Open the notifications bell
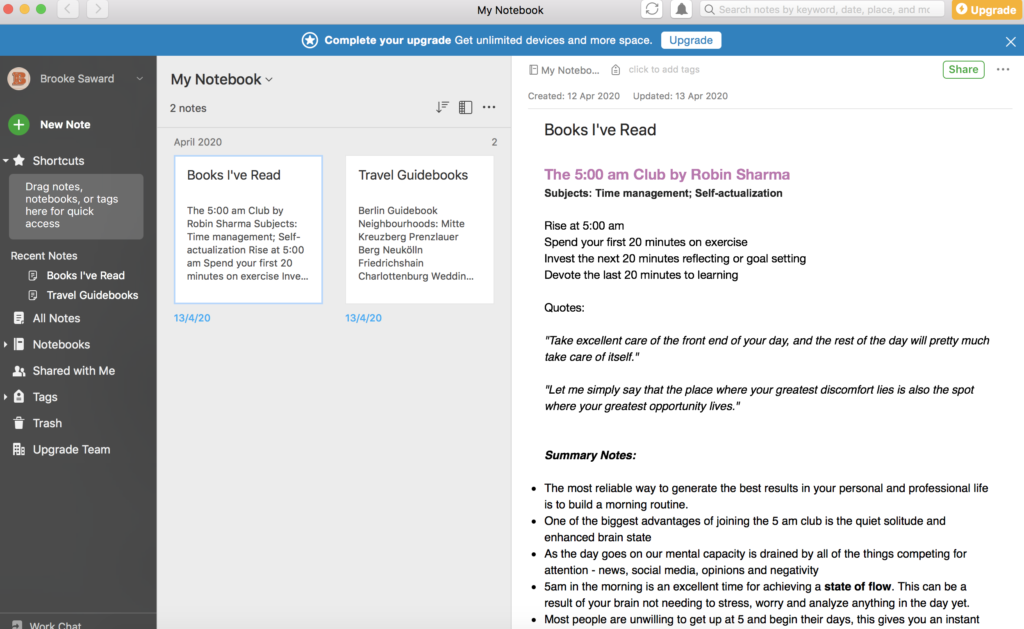This screenshot has height=629, width=1024. 681,9
